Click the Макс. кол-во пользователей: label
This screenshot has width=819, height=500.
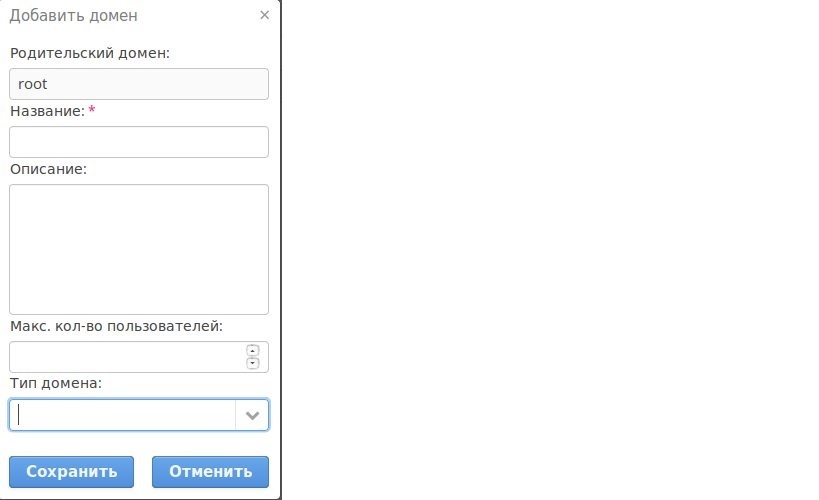tap(116, 327)
